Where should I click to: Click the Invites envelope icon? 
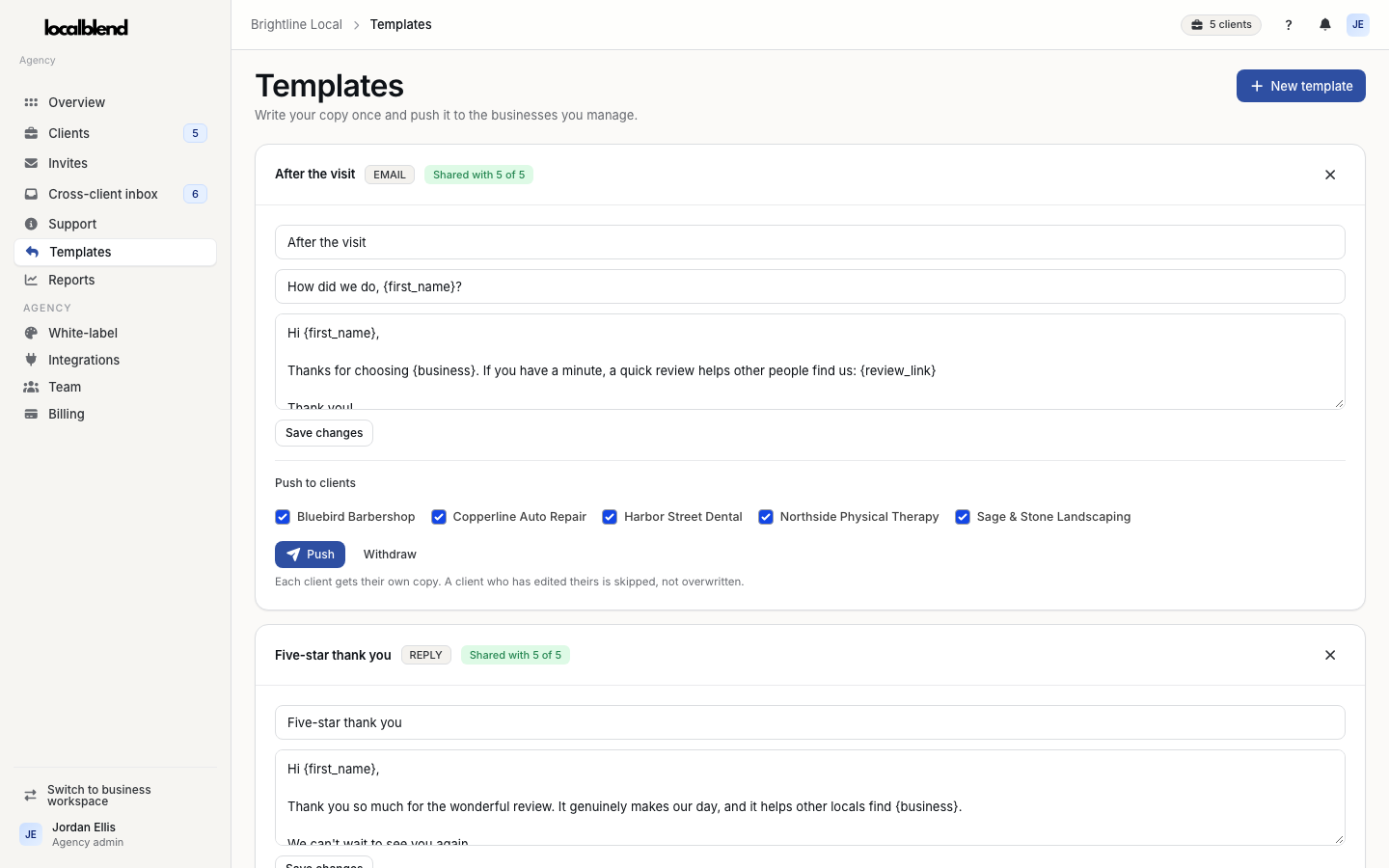31,163
